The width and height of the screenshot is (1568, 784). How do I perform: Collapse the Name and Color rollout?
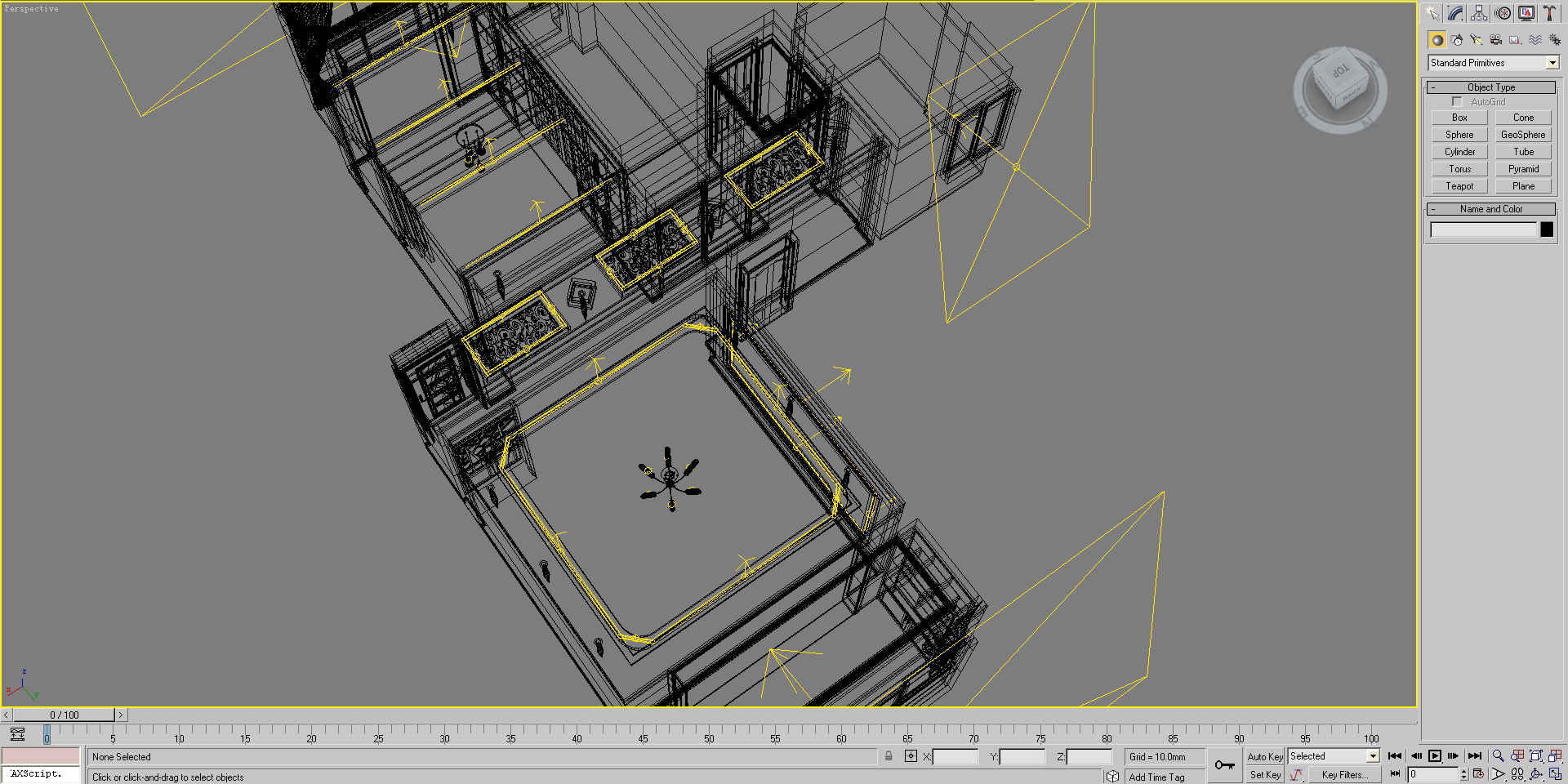click(x=1491, y=209)
